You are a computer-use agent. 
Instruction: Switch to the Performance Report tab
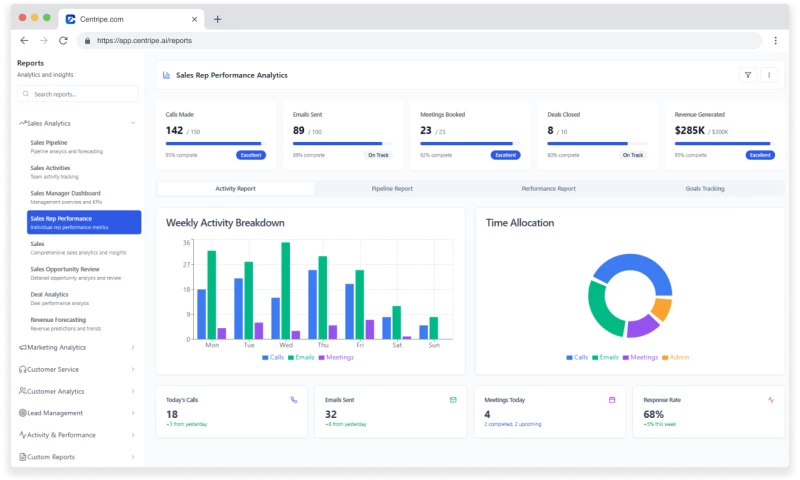(x=548, y=188)
